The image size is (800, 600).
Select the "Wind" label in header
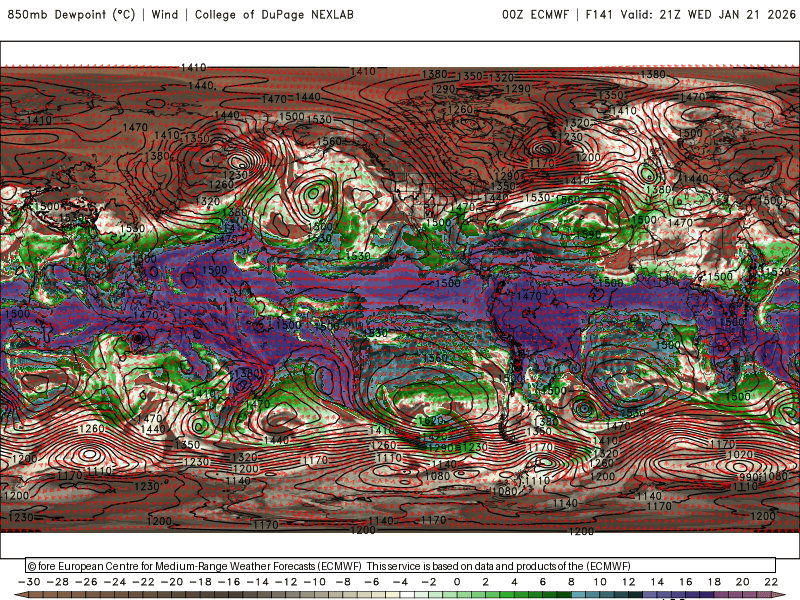165,14
